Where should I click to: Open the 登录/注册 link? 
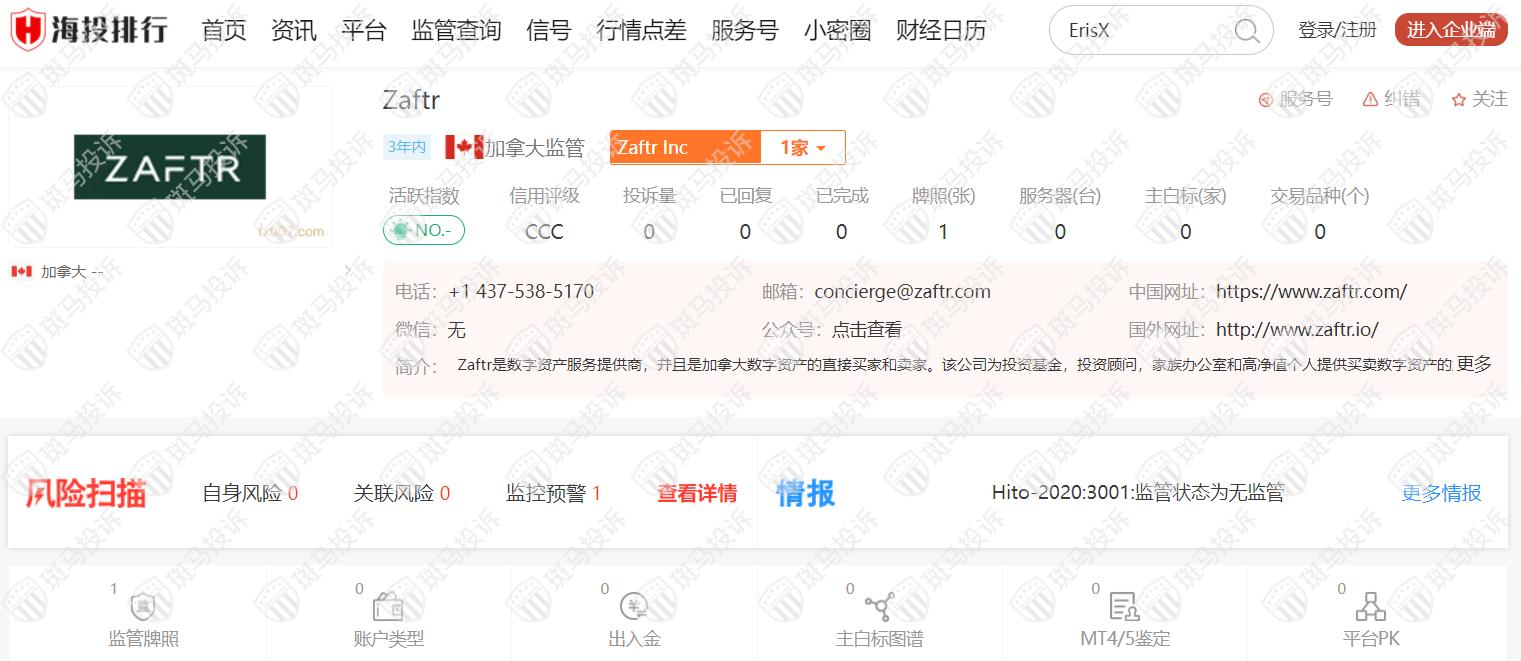pos(1336,30)
